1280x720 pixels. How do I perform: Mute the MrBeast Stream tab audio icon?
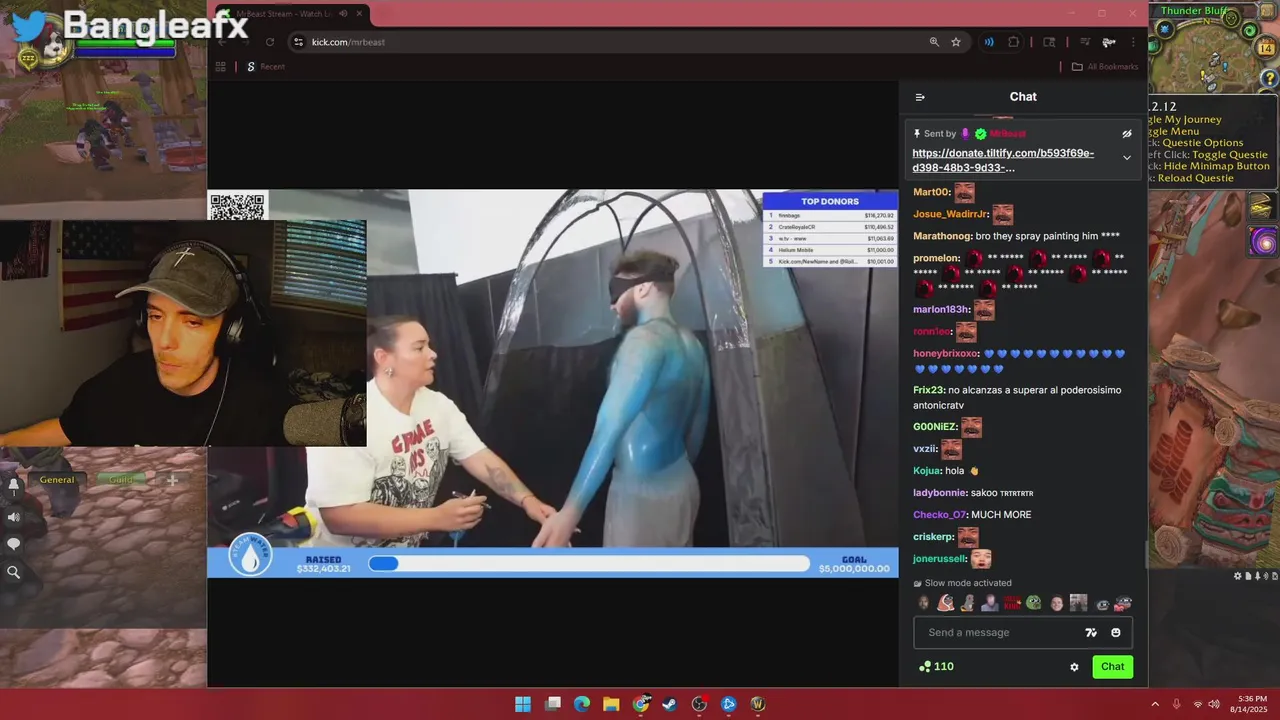point(343,14)
